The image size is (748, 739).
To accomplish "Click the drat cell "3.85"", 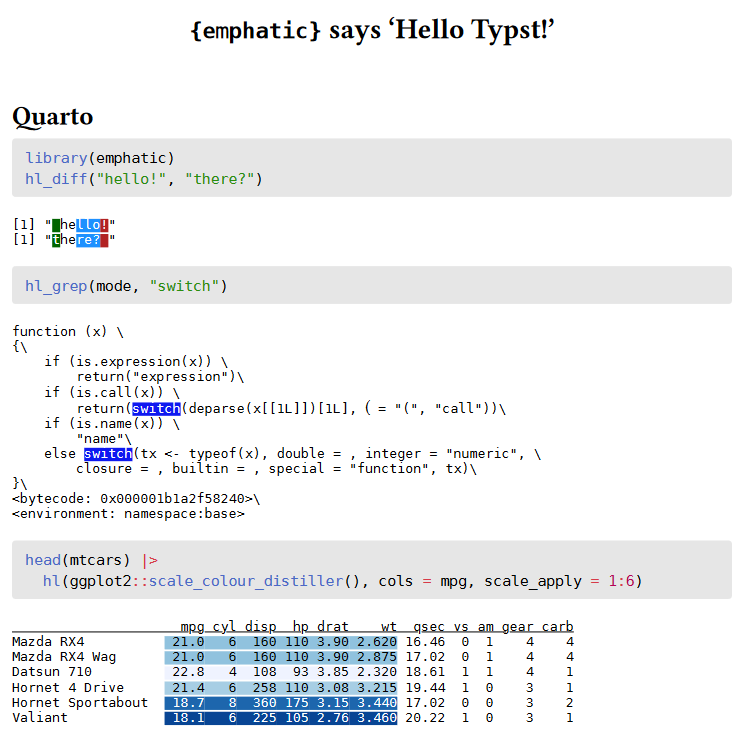I will coord(332,672).
